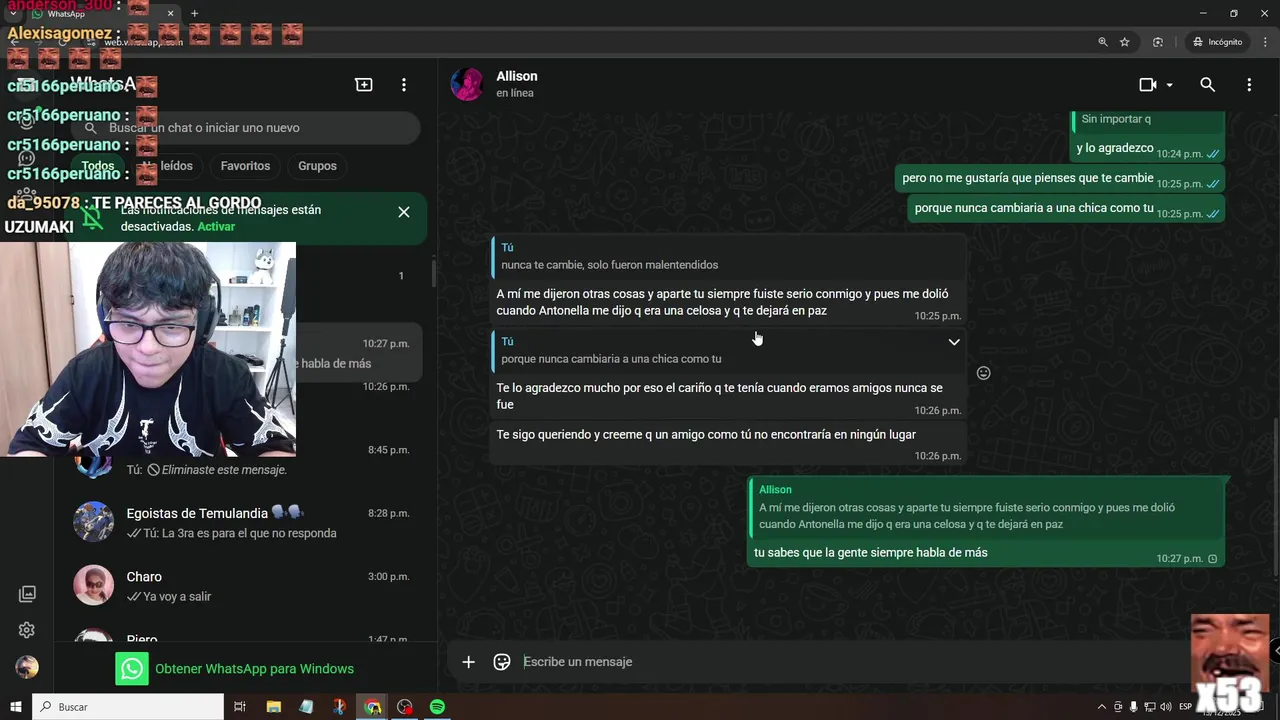Click Activar to enable notifications
Viewport: 1280px width, 720px height.
pyautogui.click(x=216, y=227)
